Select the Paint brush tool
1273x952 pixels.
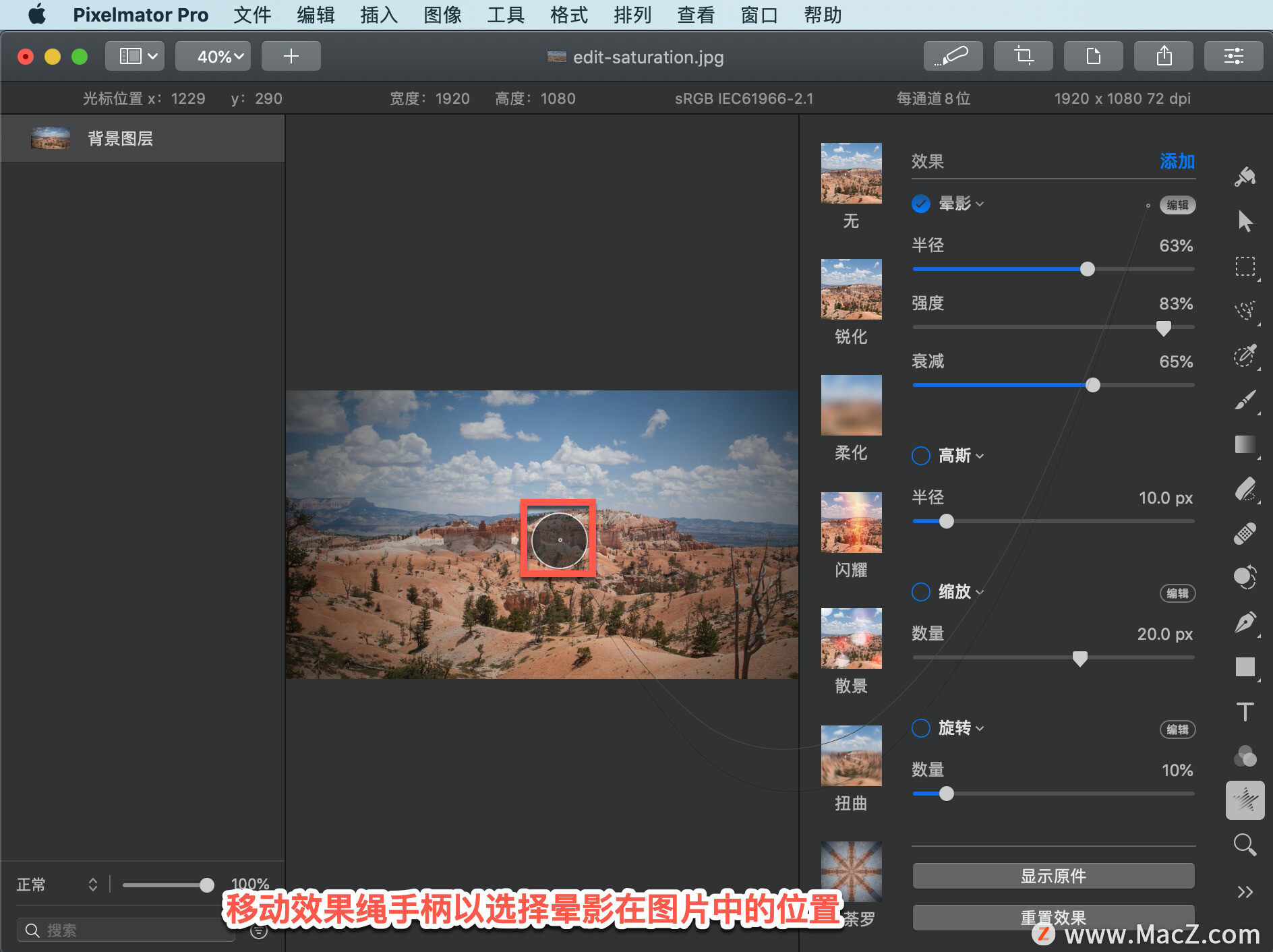[1245, 400]
